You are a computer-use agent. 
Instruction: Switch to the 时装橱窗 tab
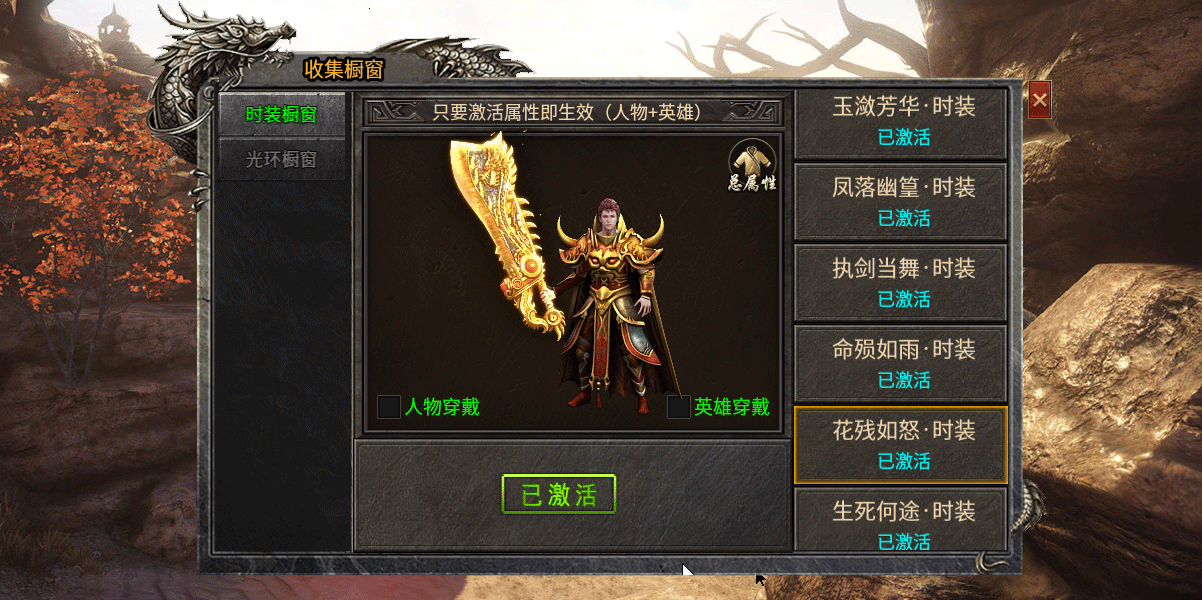tap(282, 115)
